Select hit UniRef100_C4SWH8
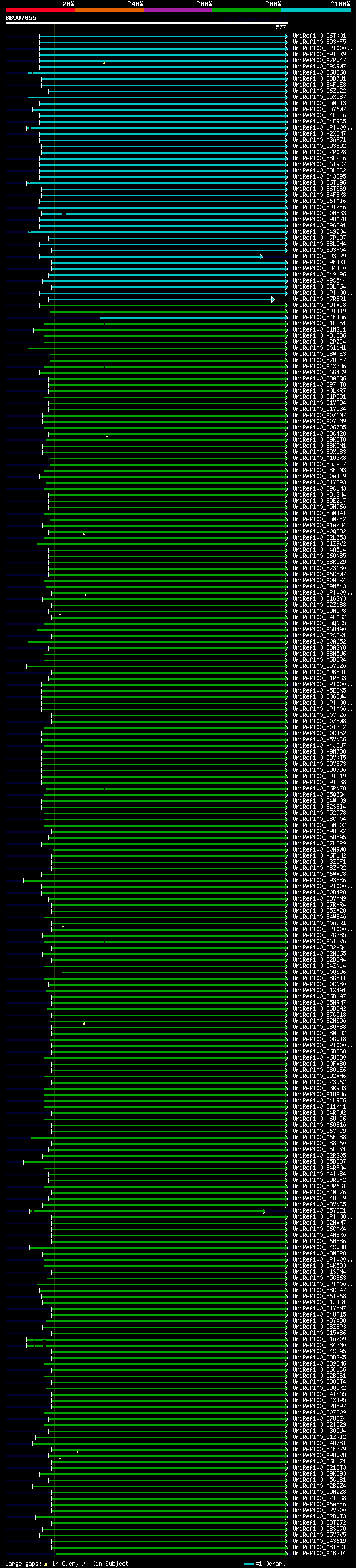The width and height of the screenshot is (356, 1568). [319, 1247]
